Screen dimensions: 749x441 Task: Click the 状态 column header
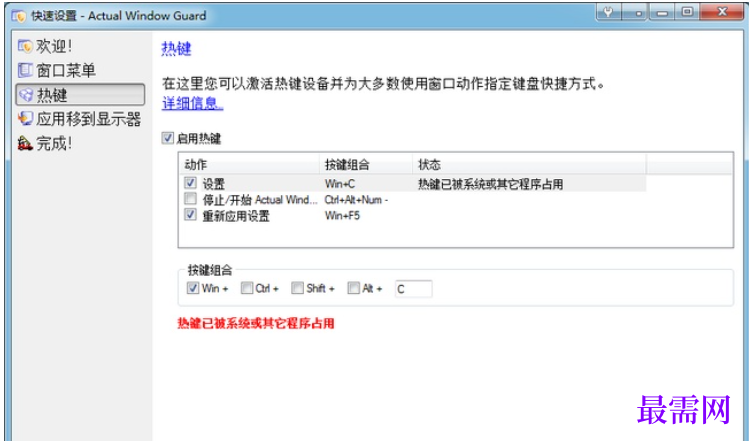(529, 165)
